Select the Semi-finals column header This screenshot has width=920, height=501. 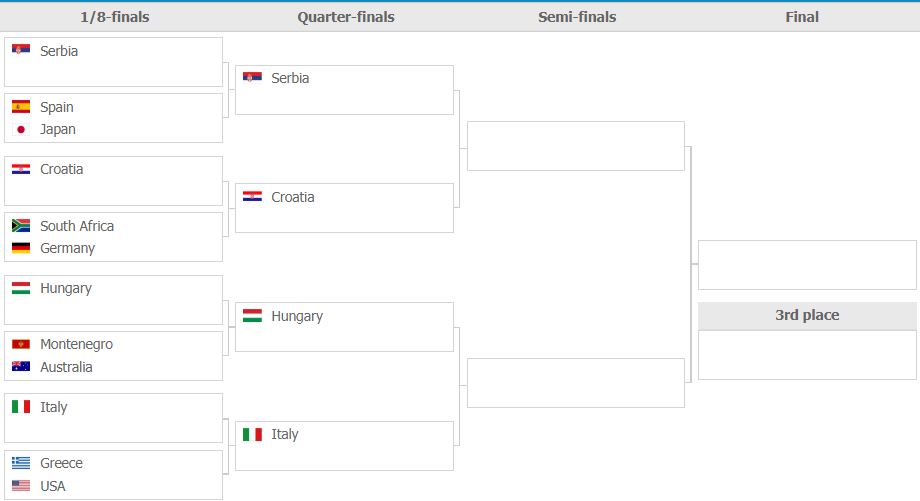click(x=577, y=17)
